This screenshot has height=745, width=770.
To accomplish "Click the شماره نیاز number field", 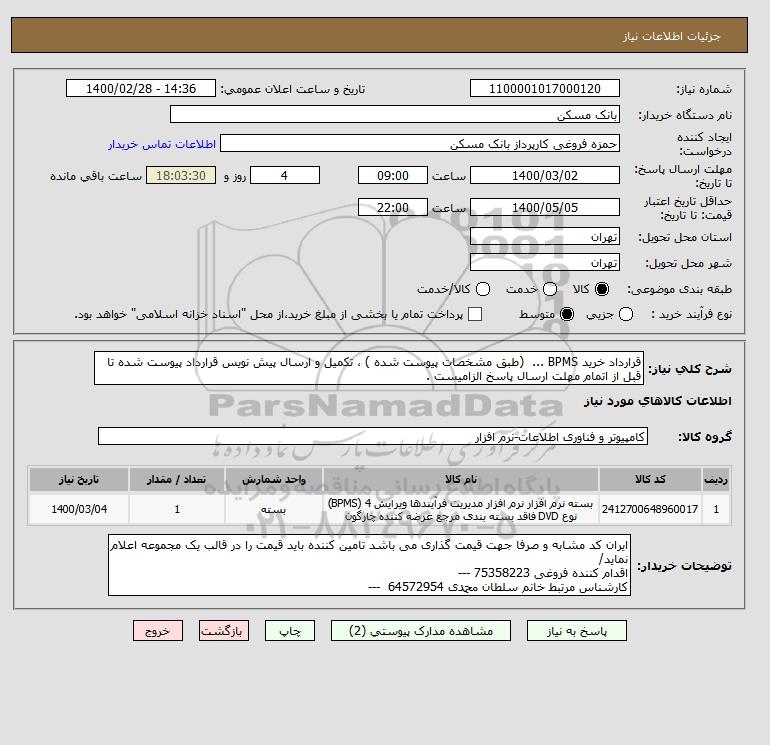I will pyautogui.click(x=545, y=89).
